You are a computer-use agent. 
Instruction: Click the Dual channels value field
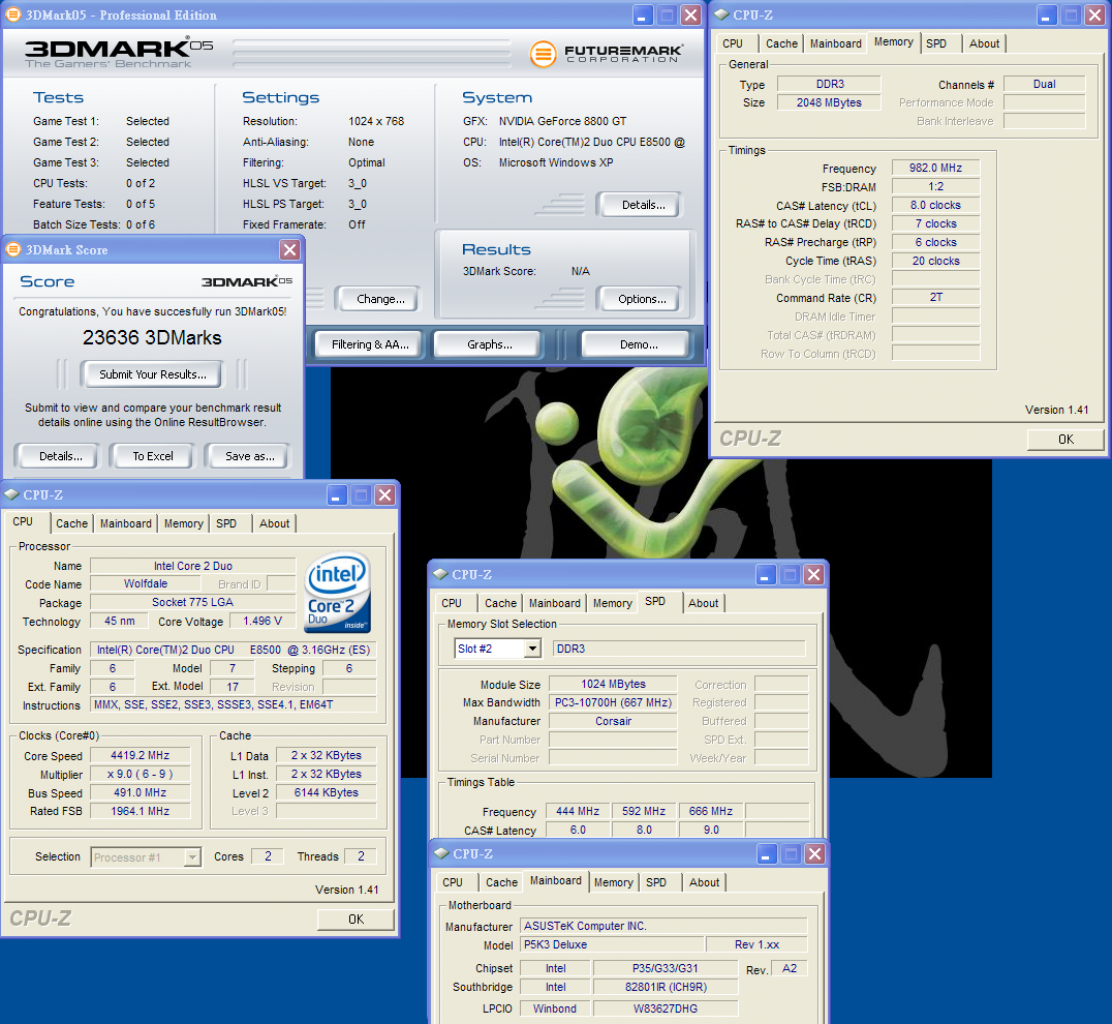1044,84
